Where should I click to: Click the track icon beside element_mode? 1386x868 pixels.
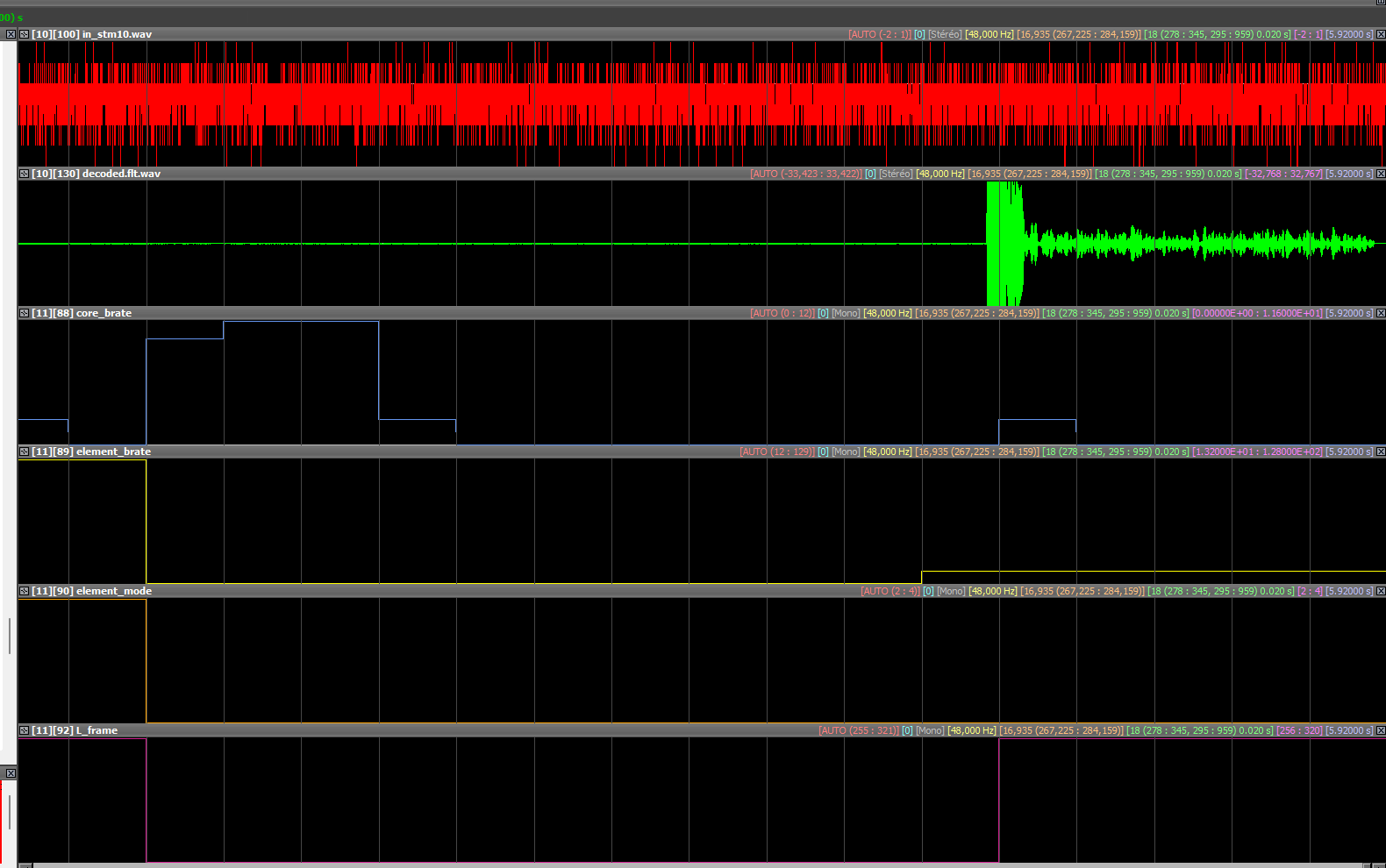tap(25, 591)
